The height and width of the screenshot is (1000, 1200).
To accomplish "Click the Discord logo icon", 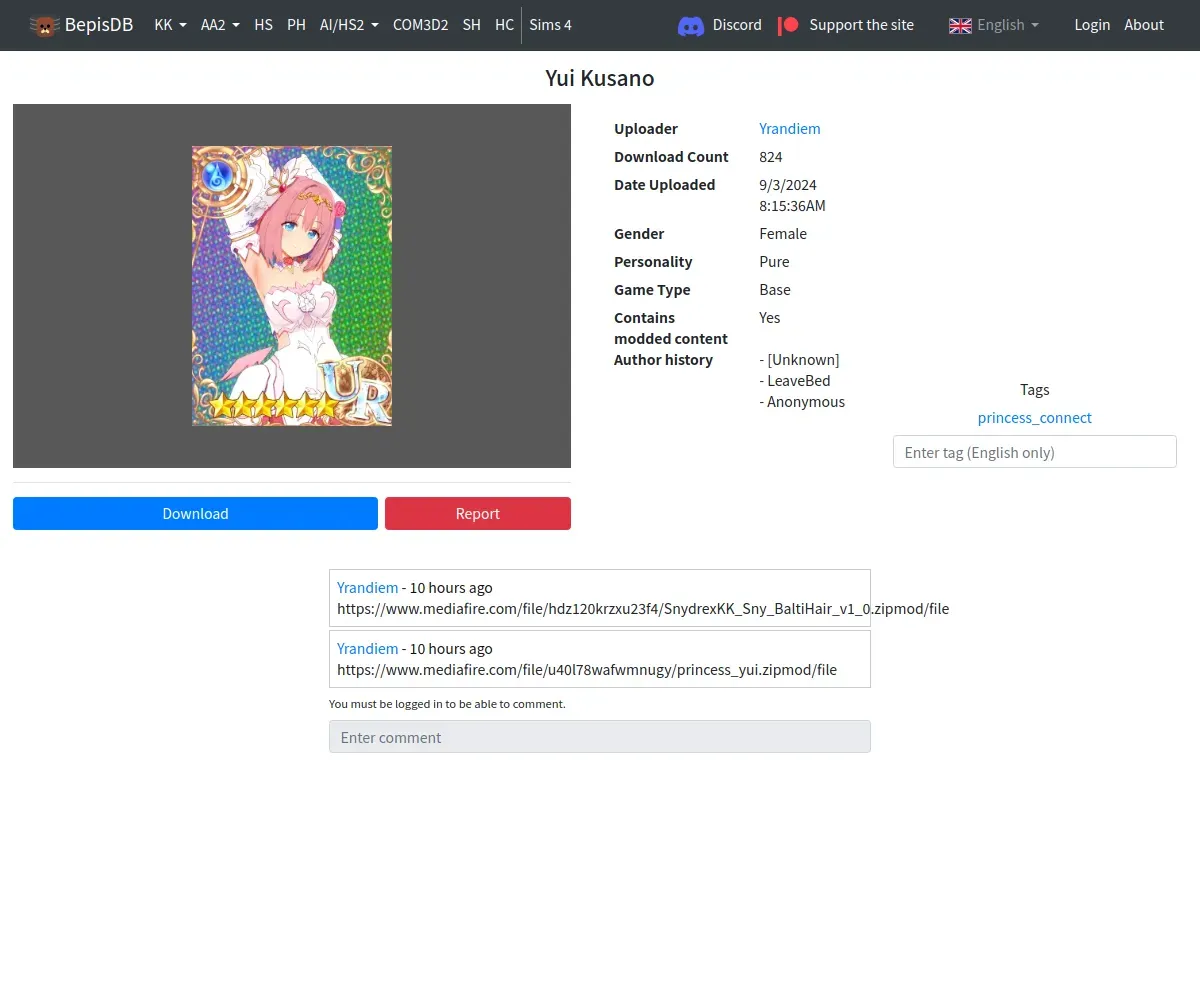I will click(691, 25).
